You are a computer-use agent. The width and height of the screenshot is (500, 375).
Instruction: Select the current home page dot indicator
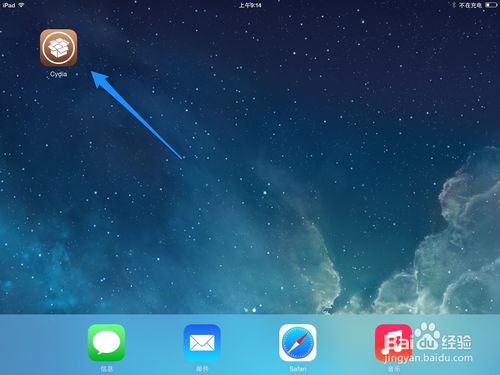(254, 310)
